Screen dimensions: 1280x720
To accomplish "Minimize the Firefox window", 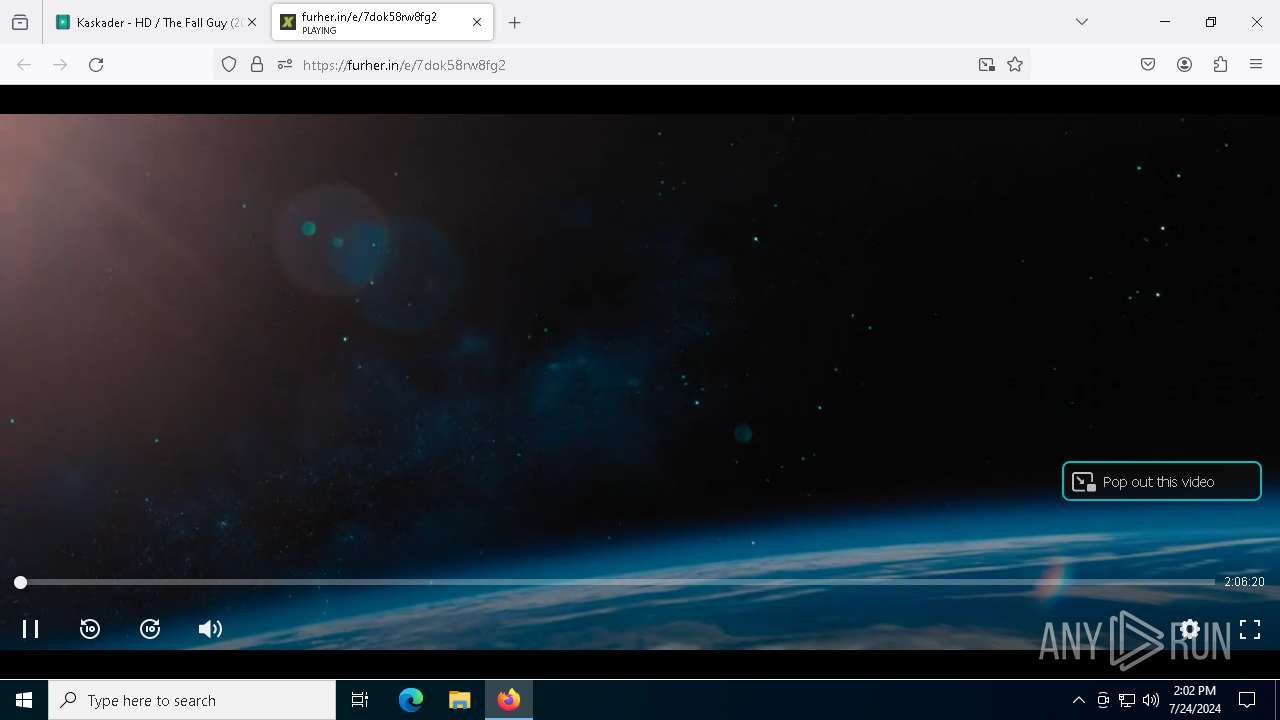I will pyautogui.click(x=1165, y=22).
